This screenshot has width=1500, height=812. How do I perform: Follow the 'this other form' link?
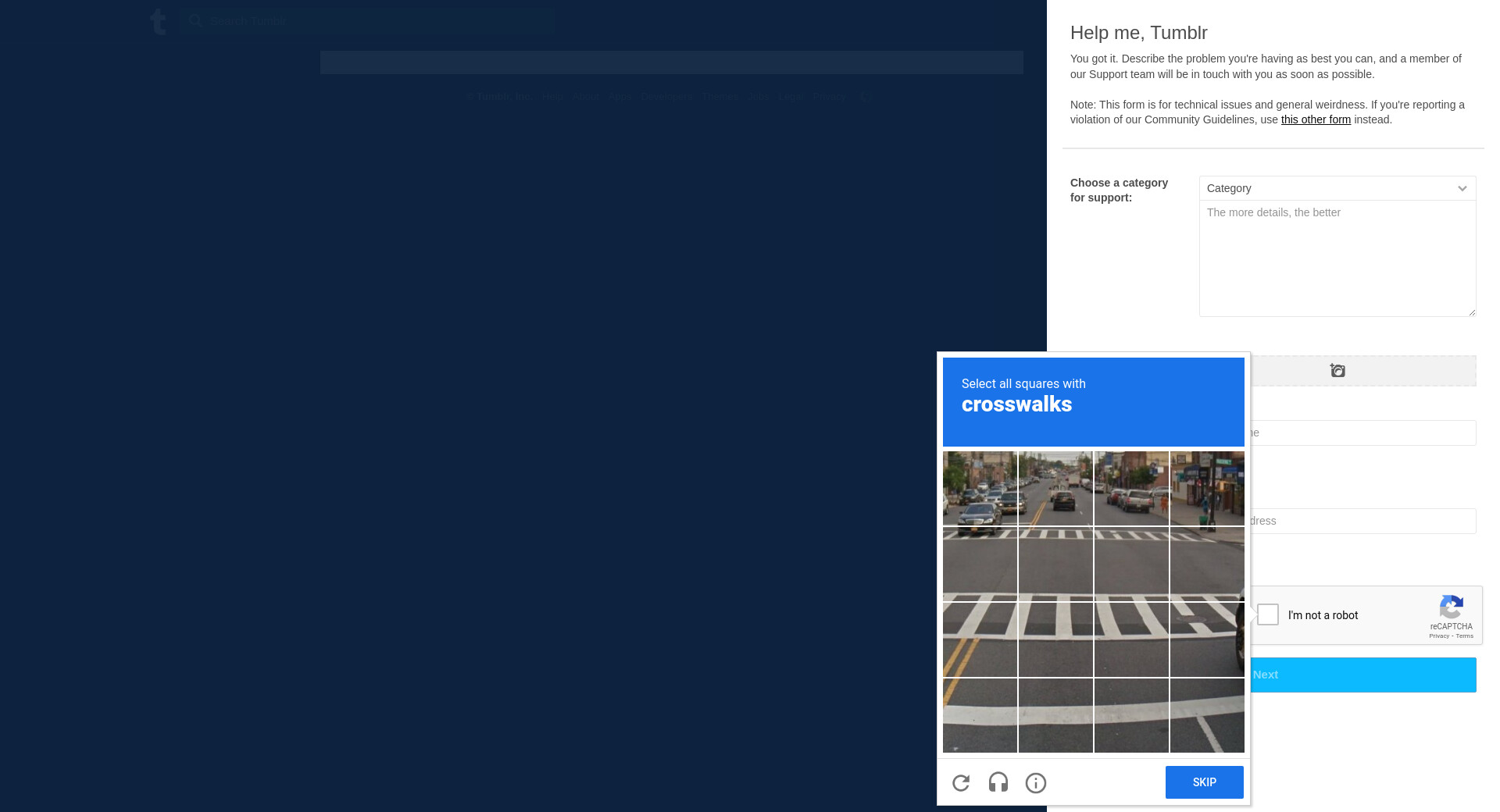pyautogui.click(x=1316, y=119)
